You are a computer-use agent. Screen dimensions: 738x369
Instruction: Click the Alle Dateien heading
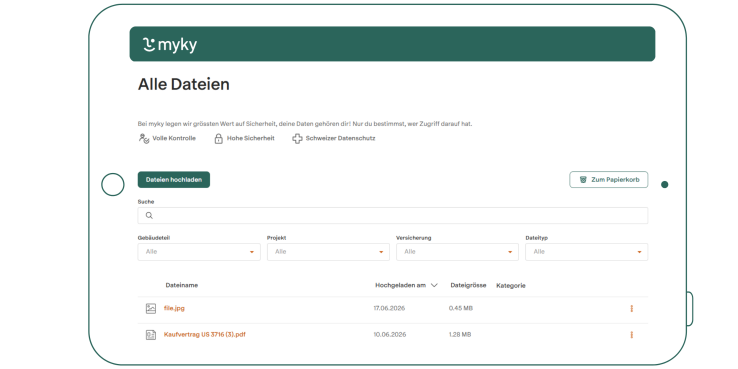click(x=184, y=85)
